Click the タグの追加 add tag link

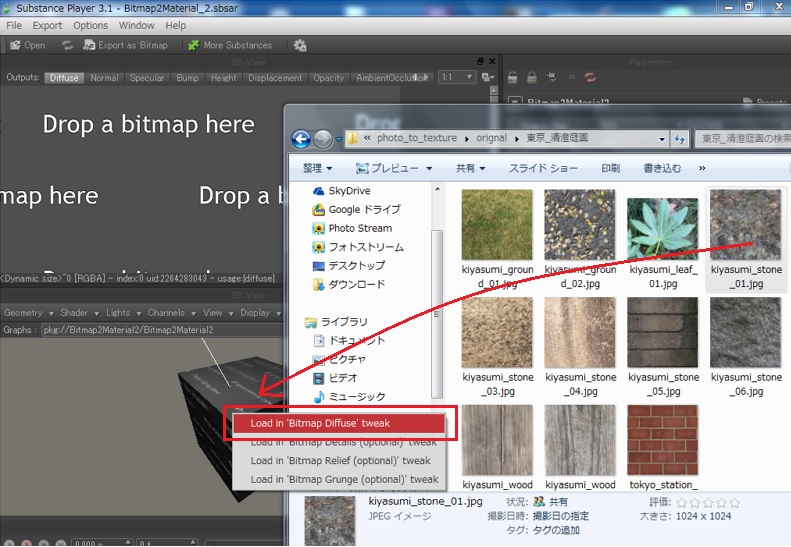tap(556, 530)
